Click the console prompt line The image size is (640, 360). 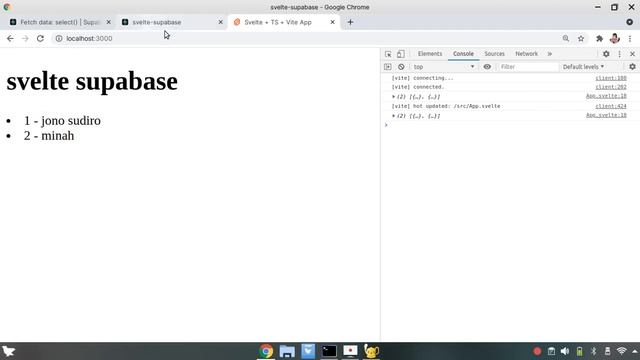coord(510,125)
